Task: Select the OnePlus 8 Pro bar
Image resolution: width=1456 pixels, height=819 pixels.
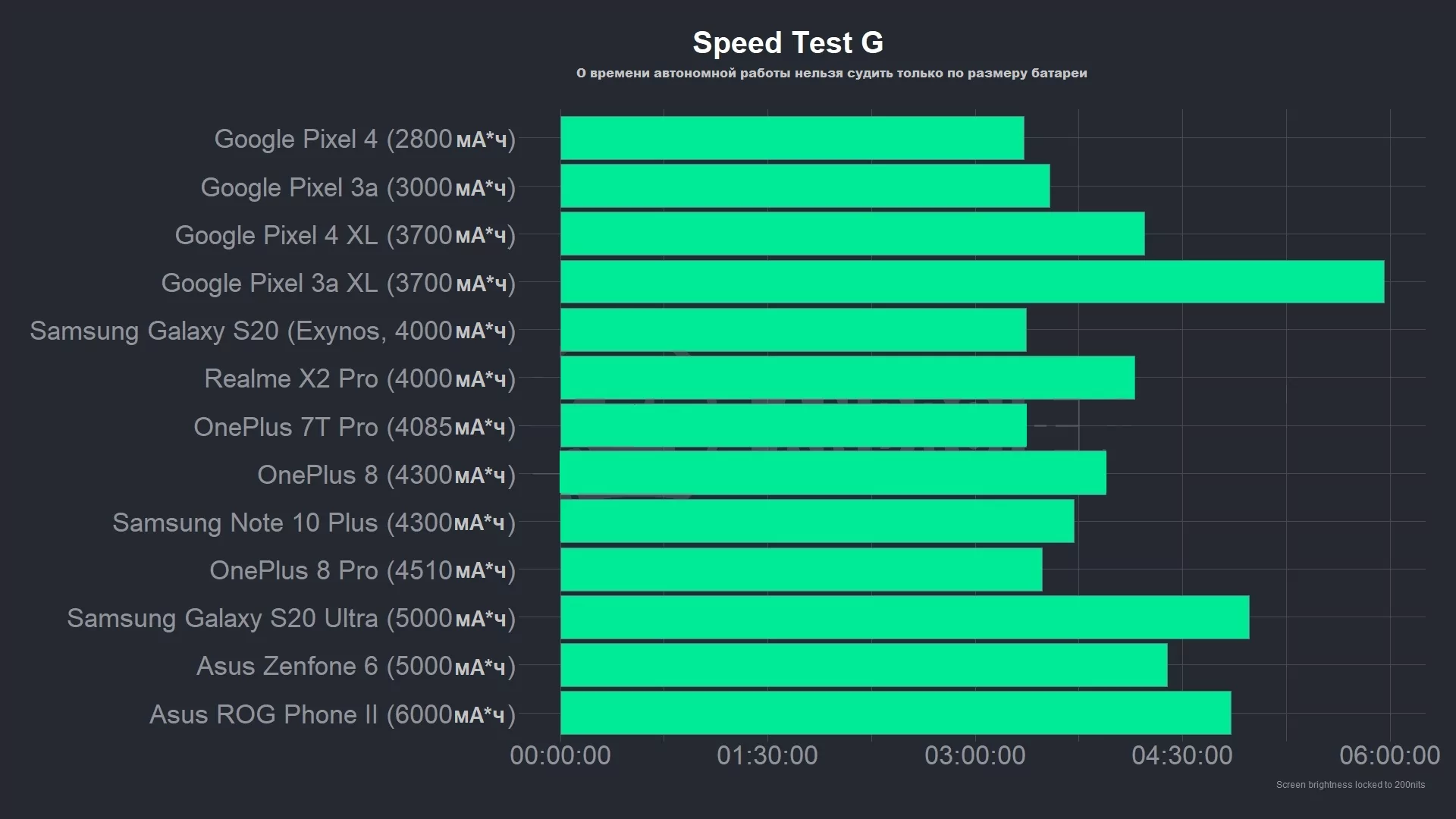Action: [x=802, y=570]
